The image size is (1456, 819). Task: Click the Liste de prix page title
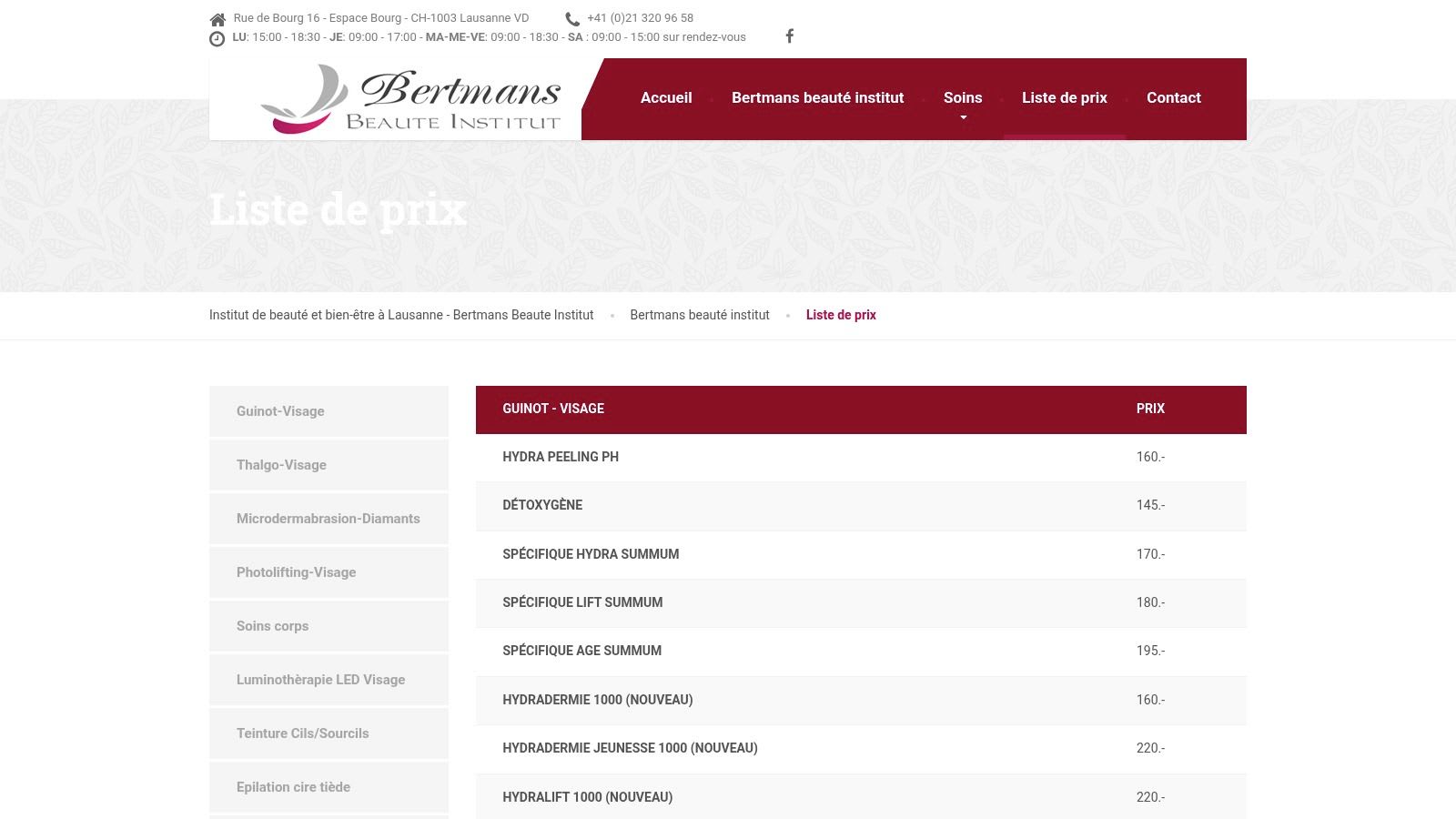(338, 209)
